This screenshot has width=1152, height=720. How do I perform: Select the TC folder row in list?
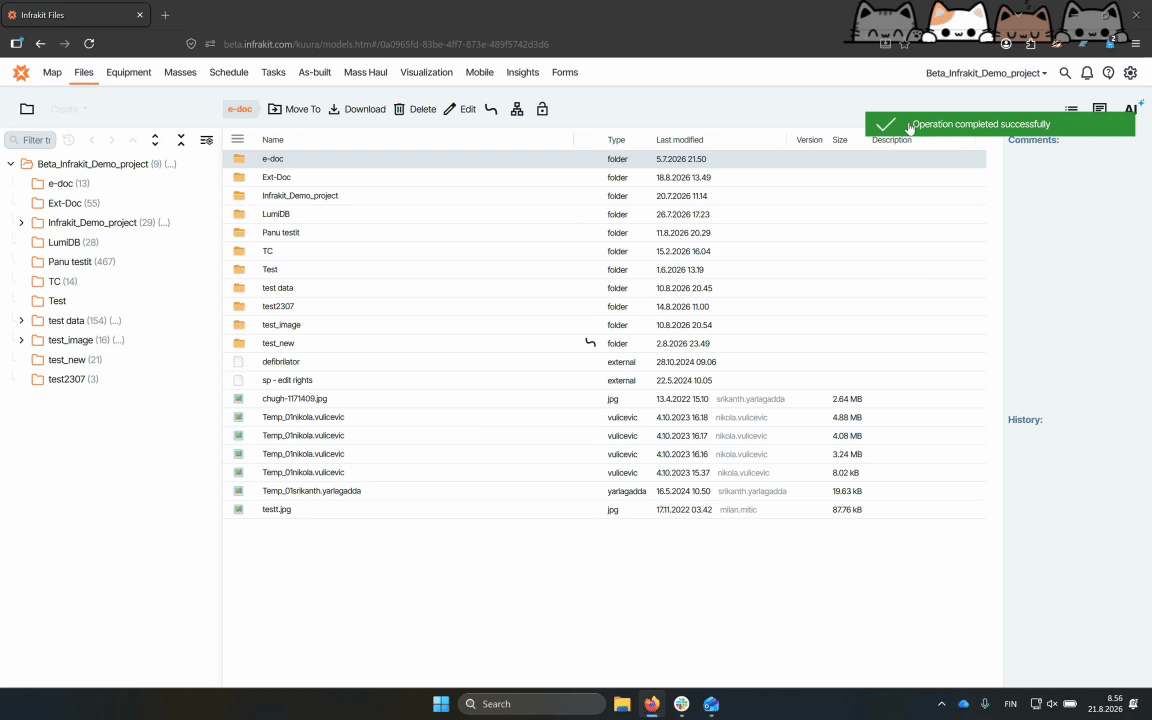pyautogui.click(x=604, y=251)
